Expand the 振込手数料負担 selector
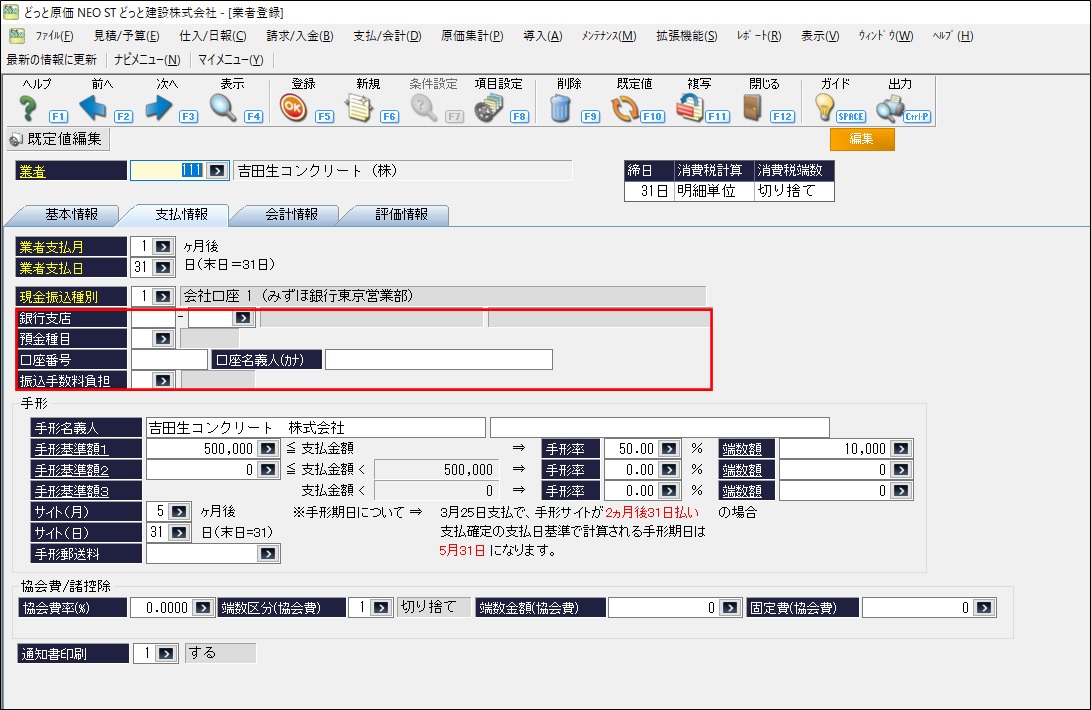Screen dimensions: 1091x710 tap(164, 380)
